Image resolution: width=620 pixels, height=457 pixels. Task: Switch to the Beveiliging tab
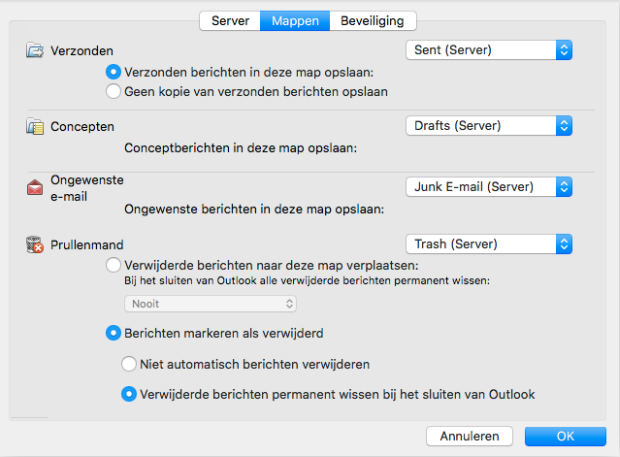pyautogui.click(x=374, y=21)
